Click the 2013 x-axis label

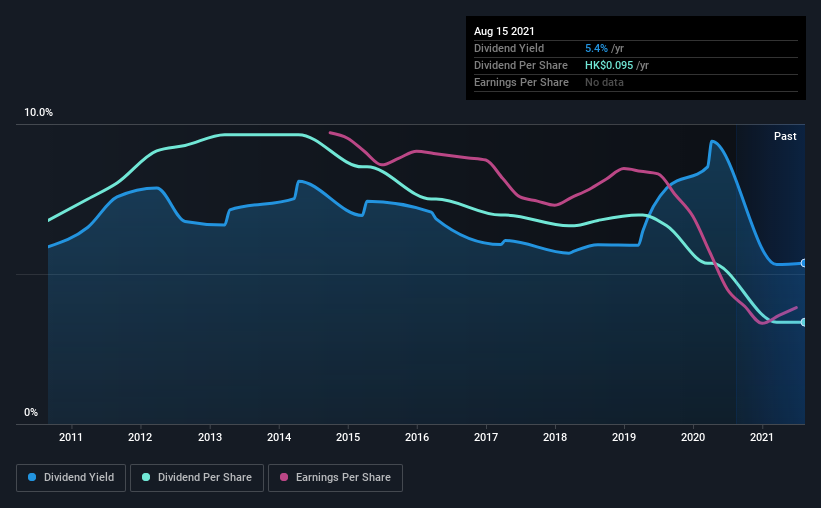tap(209, 437)
